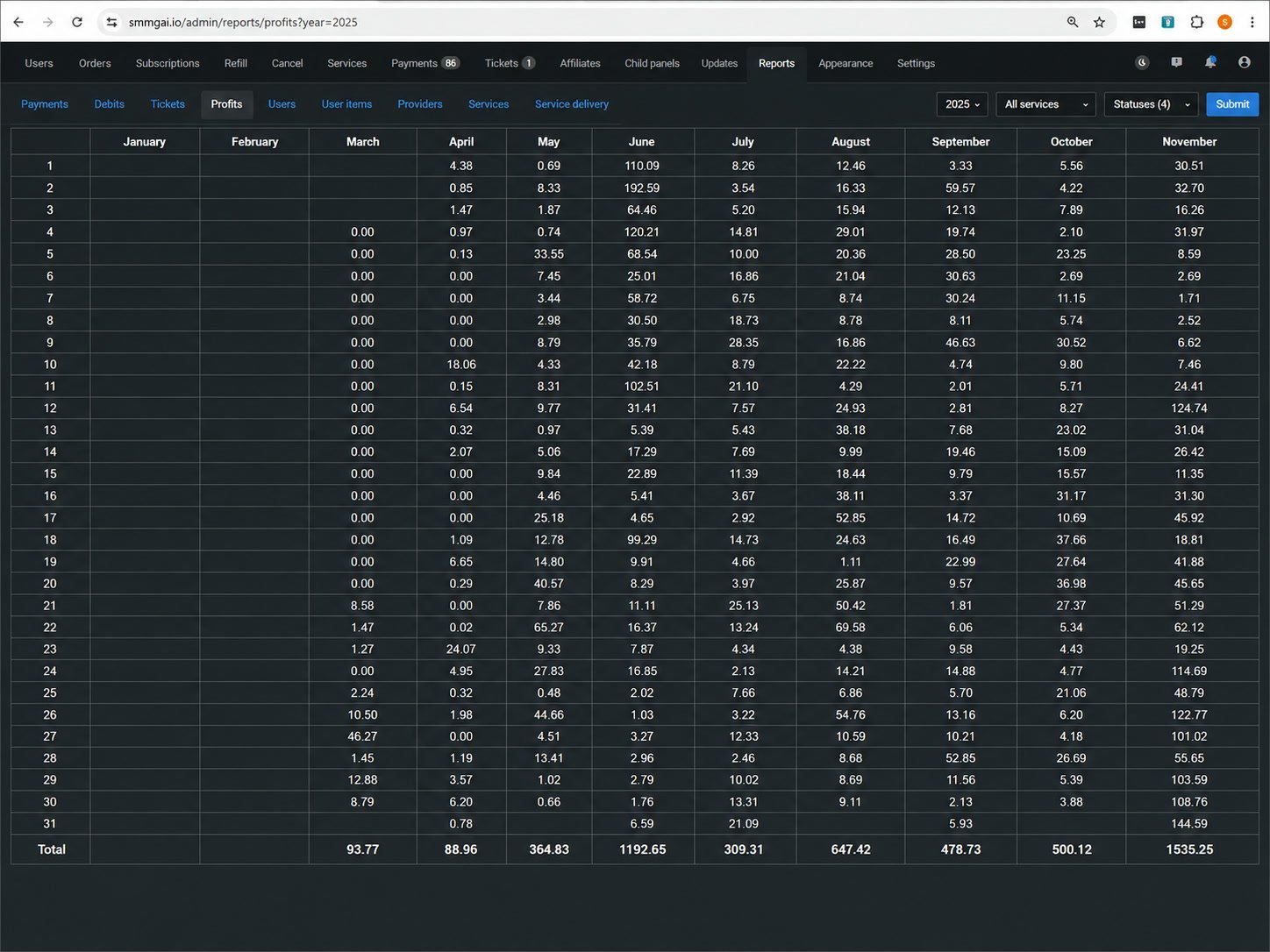This screenshot has width=1270, height=952.
Task: Click the zoom magnifier icon in the address bar
Action: point(1072,22)
